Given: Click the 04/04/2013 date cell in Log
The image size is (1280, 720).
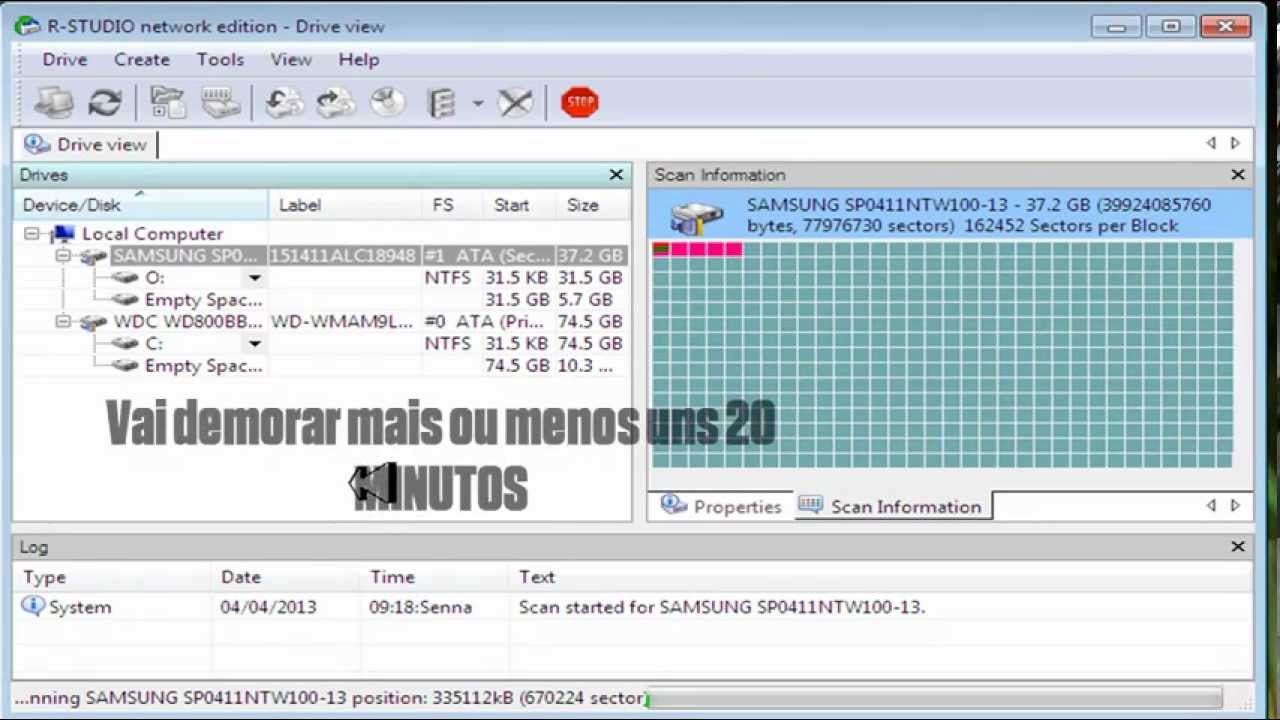Looking at the screenshot, I should pyautogui.click(x=268, y=607).
